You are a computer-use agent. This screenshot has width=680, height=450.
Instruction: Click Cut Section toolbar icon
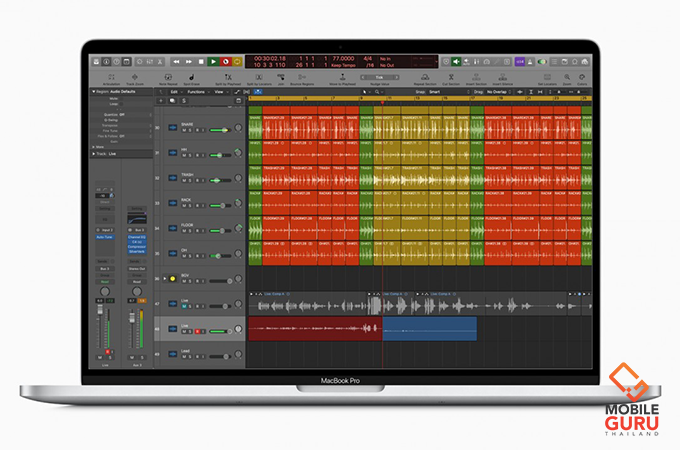click(x=451, y=77)
